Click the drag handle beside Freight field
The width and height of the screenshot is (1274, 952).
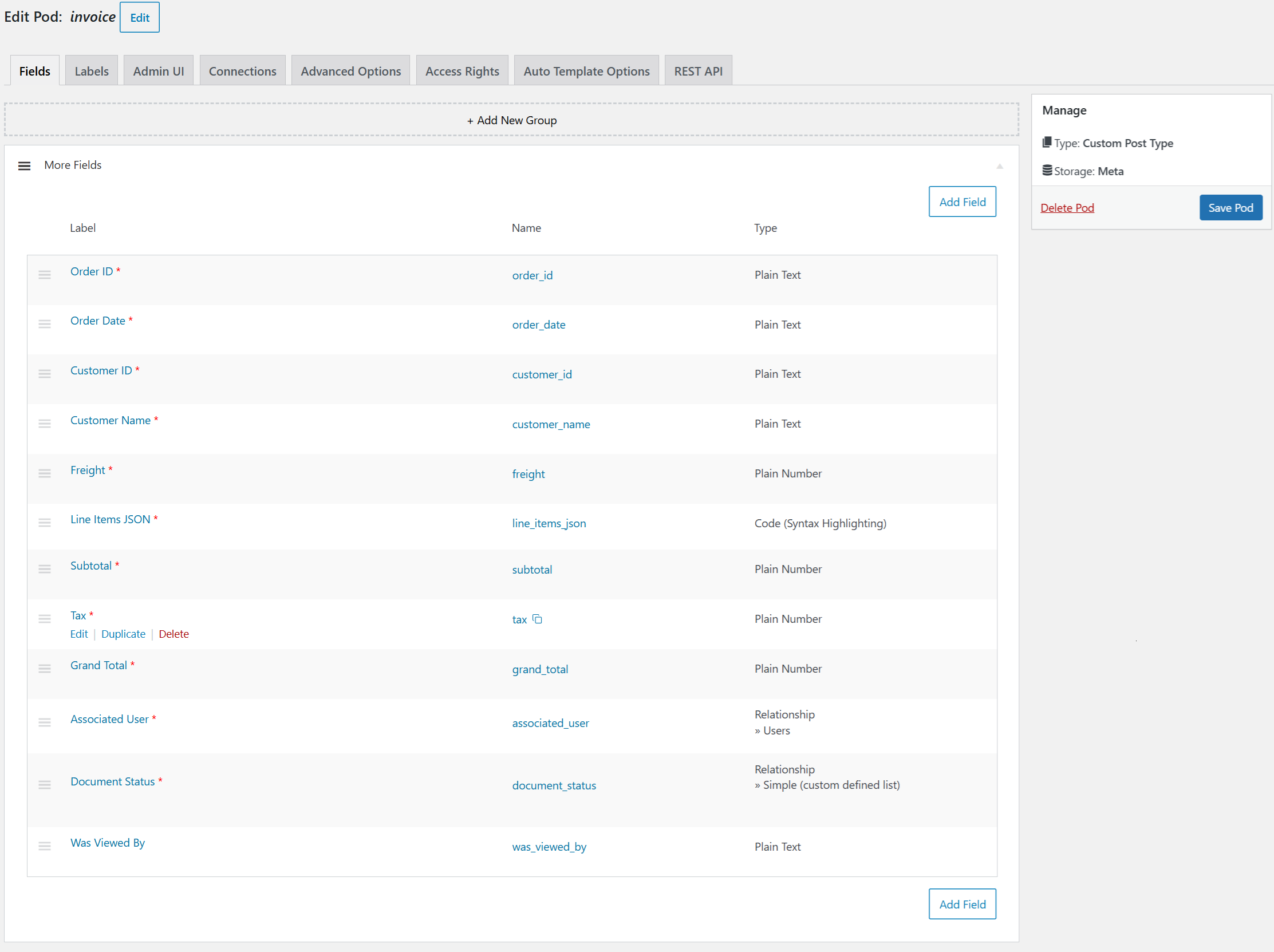[44, 473]
